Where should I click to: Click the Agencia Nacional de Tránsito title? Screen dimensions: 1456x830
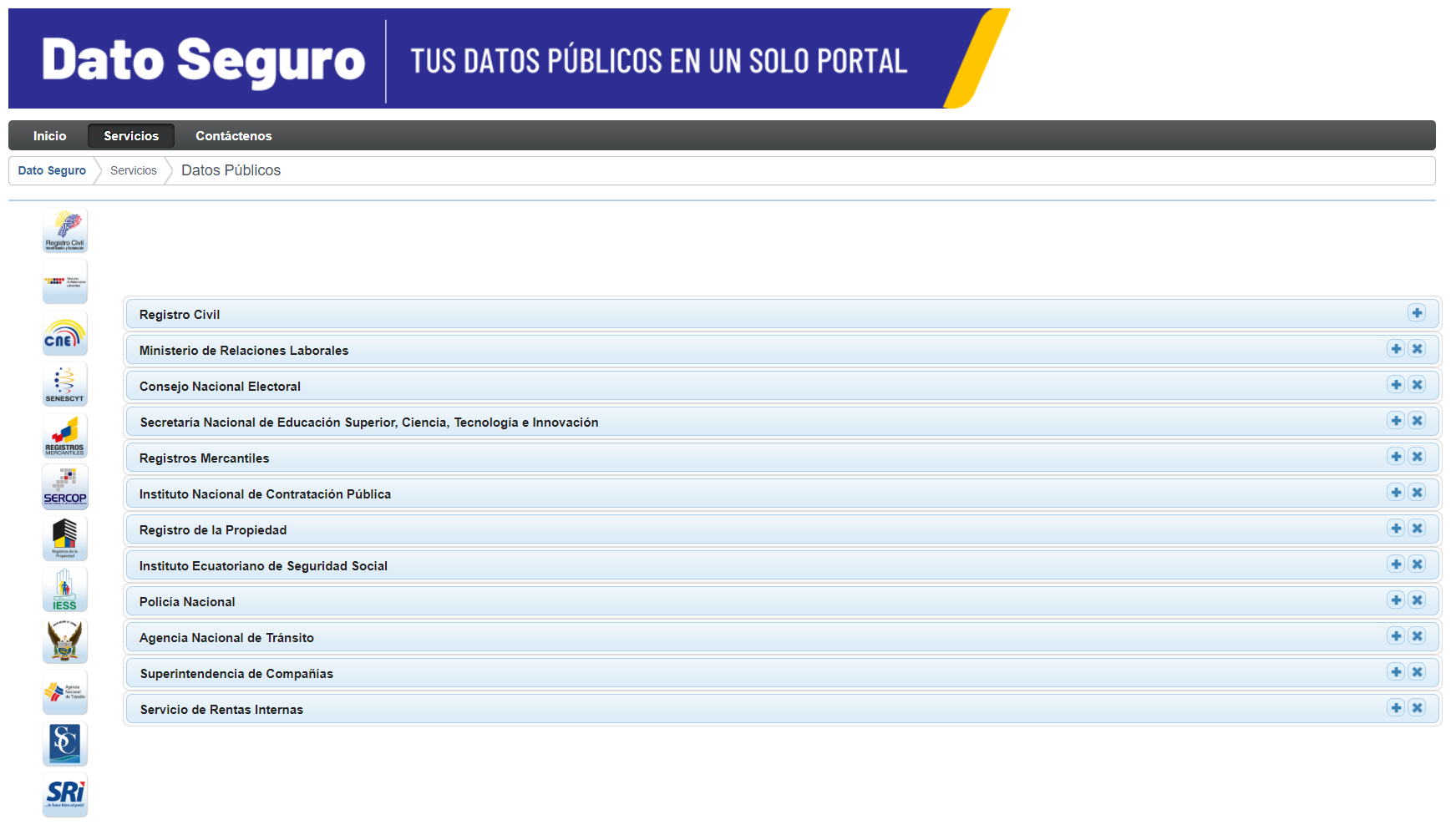pyautogui.click(x=226, y=638)
